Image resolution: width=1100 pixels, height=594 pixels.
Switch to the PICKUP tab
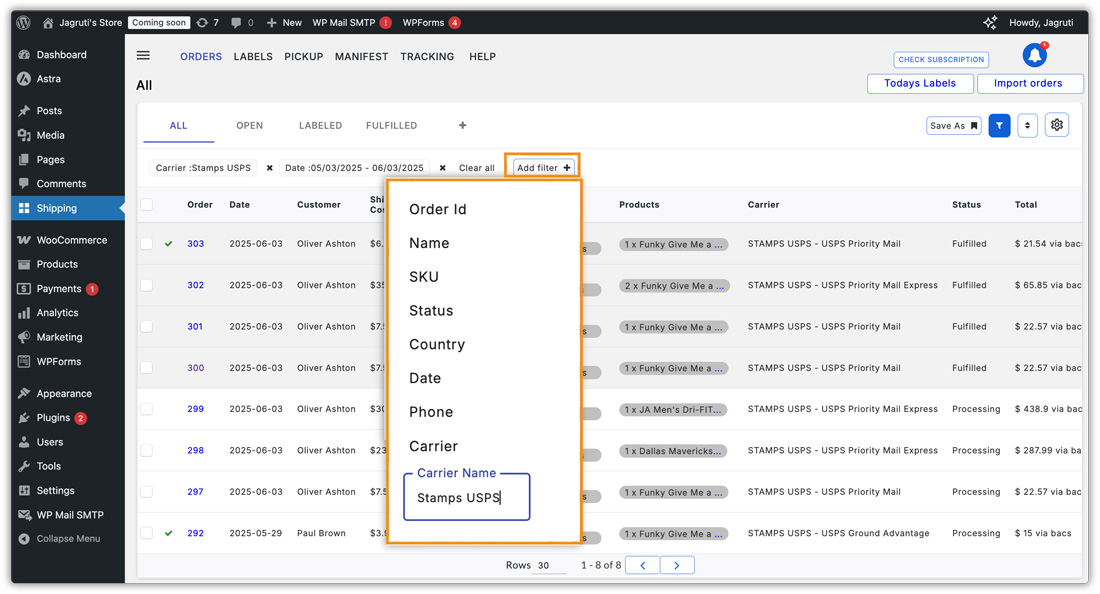(304, 56)
